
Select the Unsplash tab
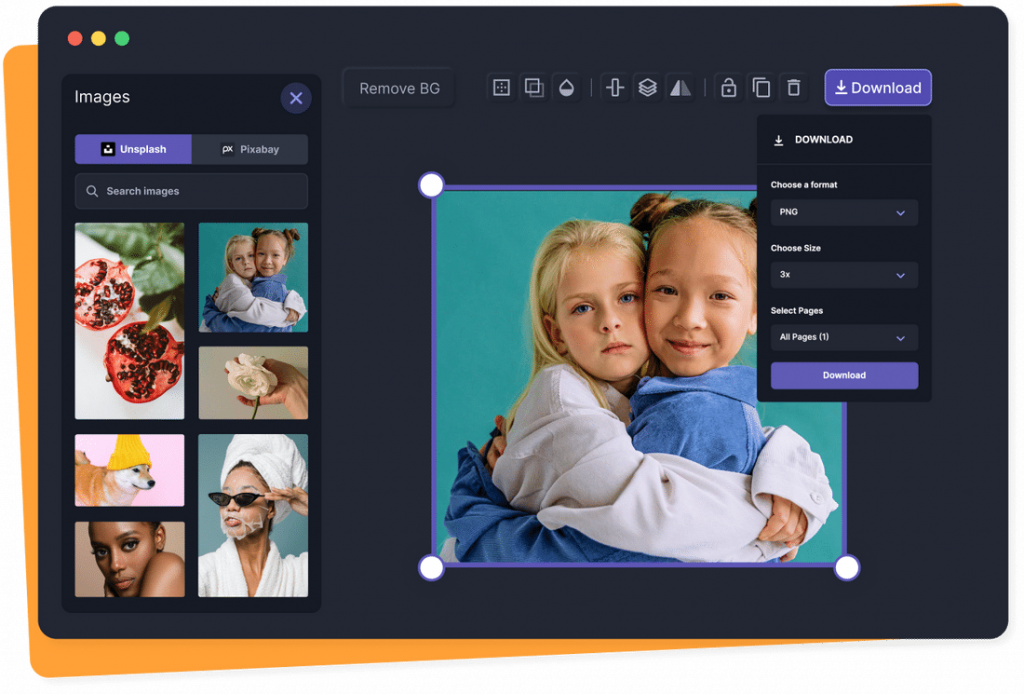click(133, 148)
